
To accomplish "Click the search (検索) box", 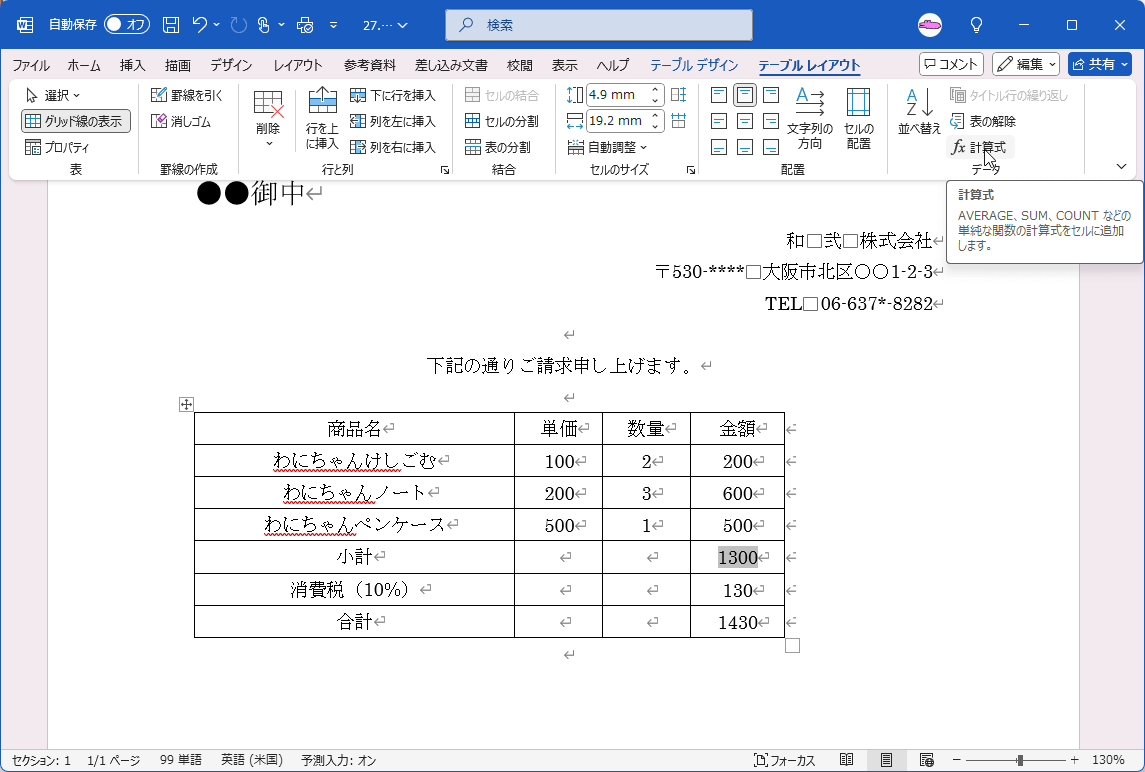I will coord(599,25).
